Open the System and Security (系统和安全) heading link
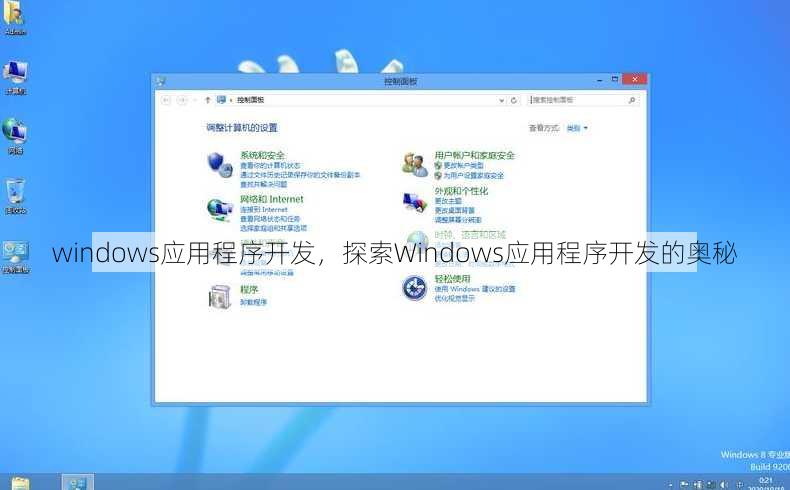The image size is (790, 490). coord(262,155)
